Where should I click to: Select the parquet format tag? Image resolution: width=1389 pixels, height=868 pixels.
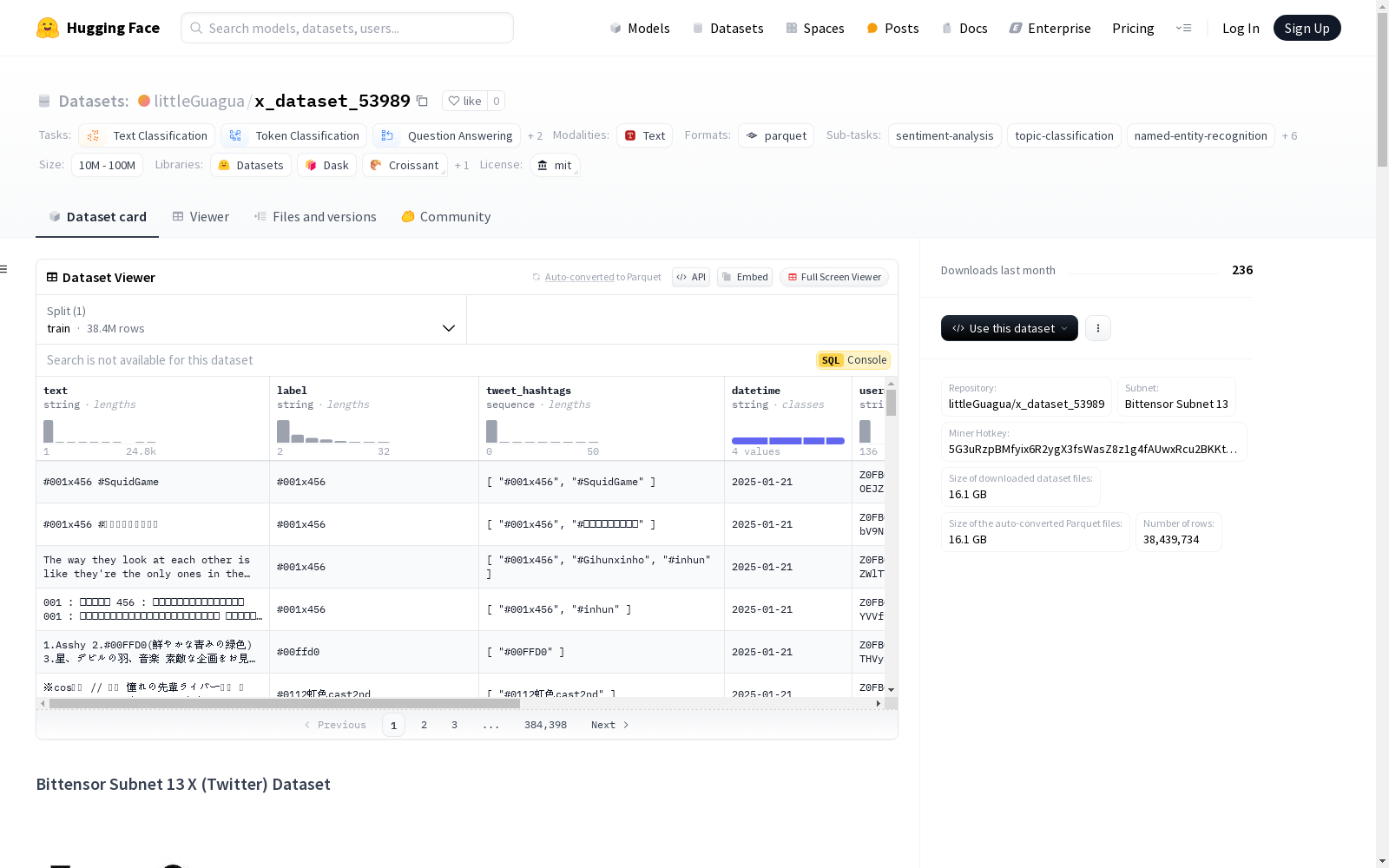click(x=776, y=135)
